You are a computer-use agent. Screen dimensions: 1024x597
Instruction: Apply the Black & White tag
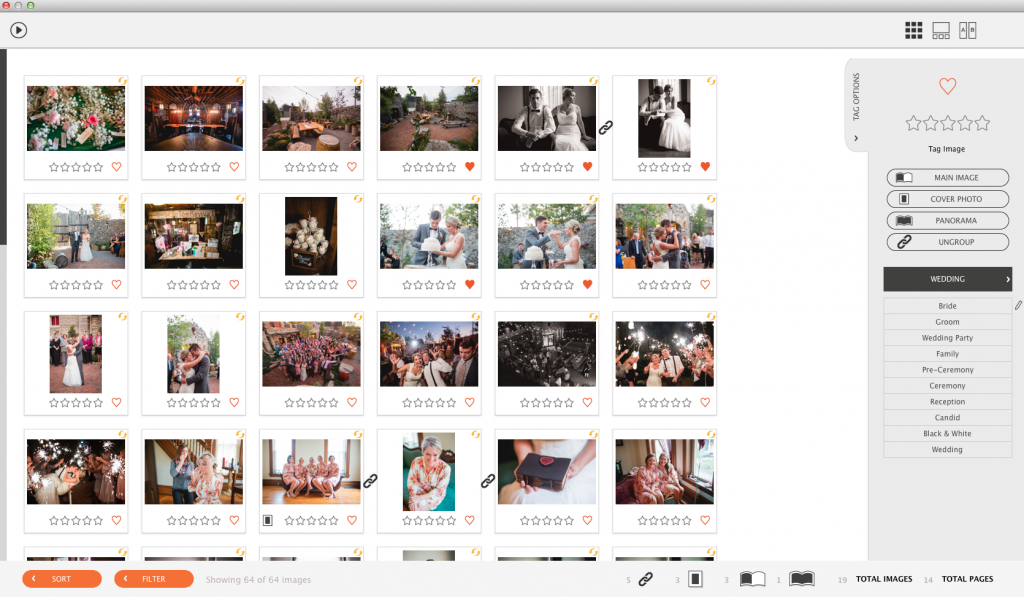pyautogui.click(x=947, y=434)
